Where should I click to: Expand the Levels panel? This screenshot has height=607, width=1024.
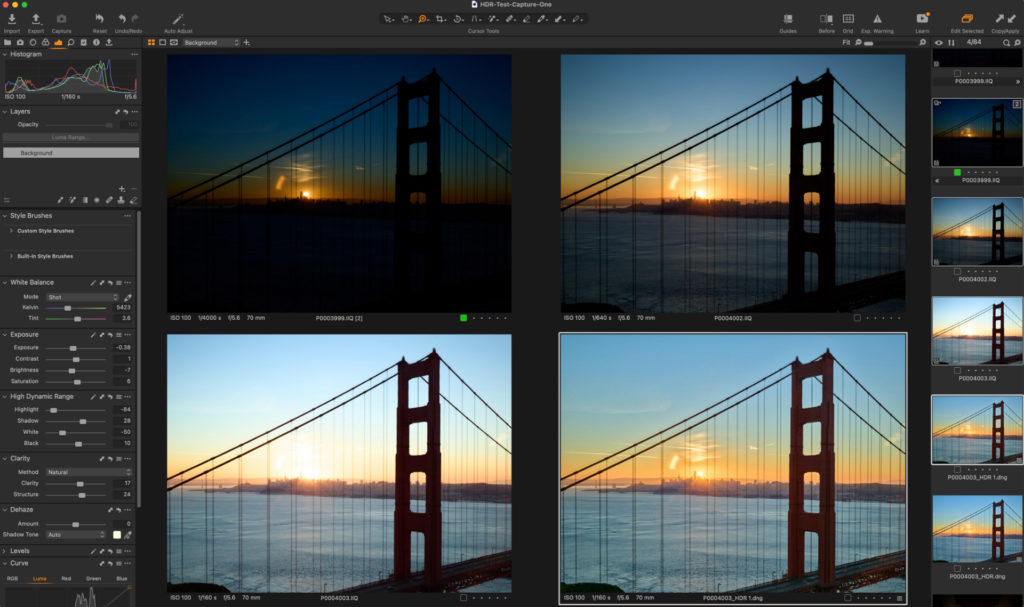5,551
